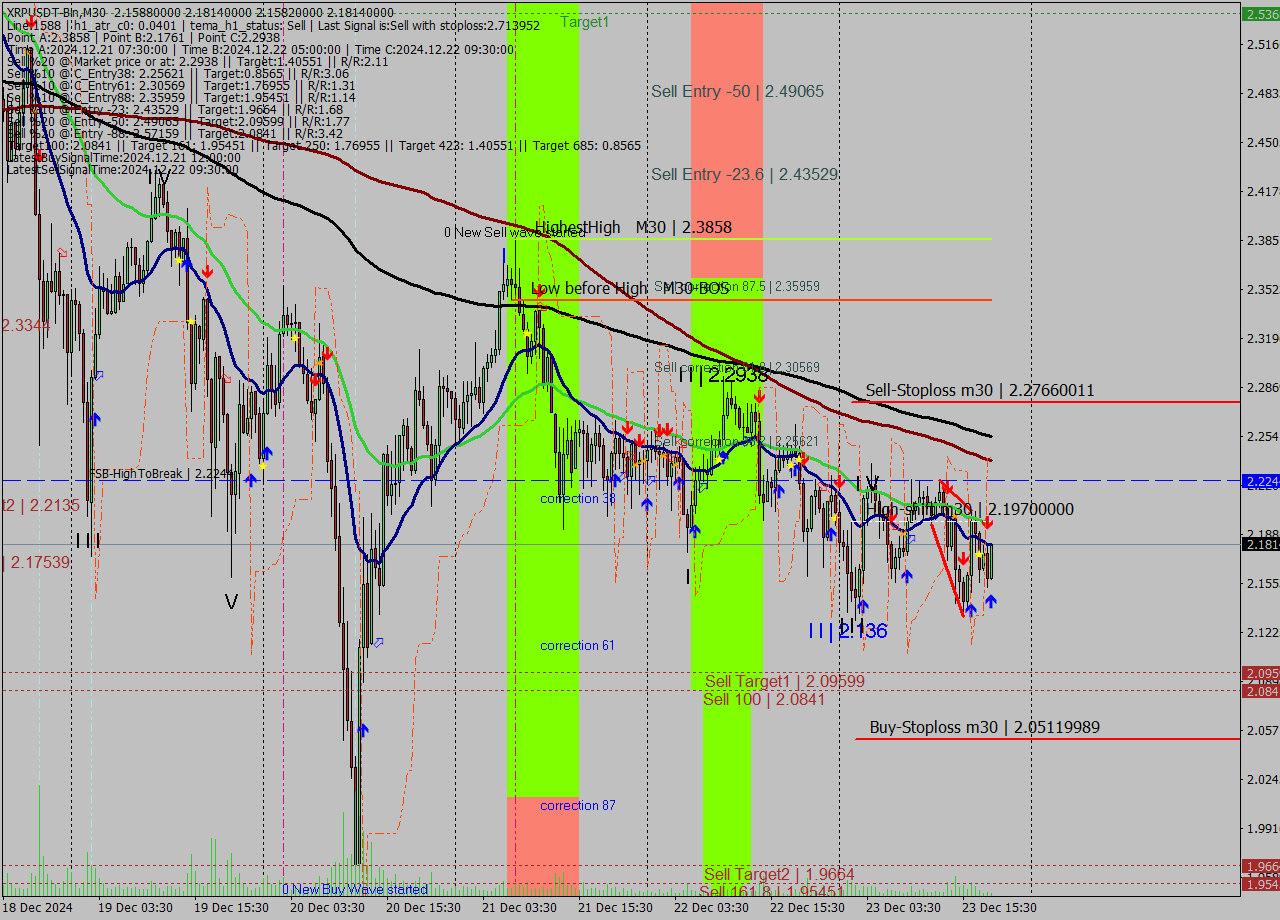1280x920 pixels.
Task: Select the 'Sell 100 | 2.0841' label
Action: 764,699
